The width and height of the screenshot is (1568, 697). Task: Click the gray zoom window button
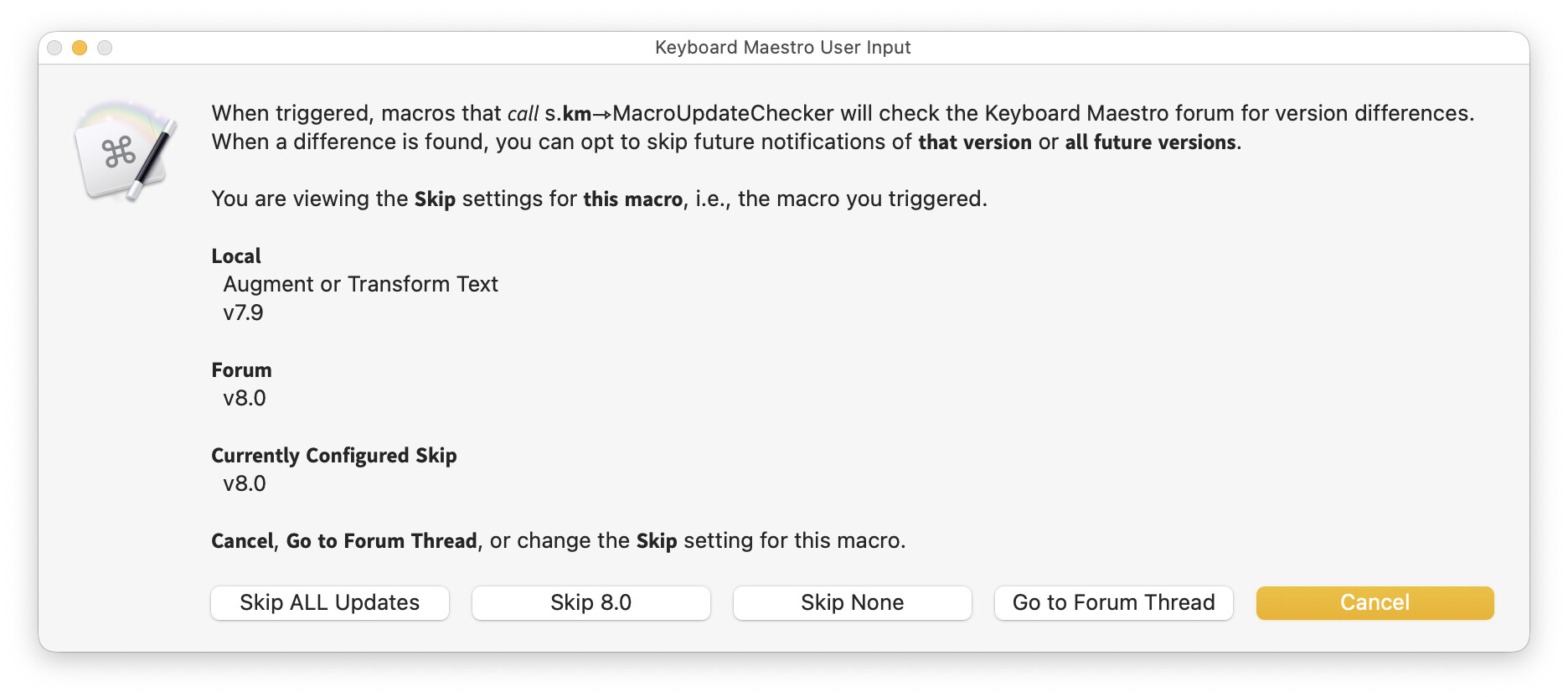coord(105,48)
